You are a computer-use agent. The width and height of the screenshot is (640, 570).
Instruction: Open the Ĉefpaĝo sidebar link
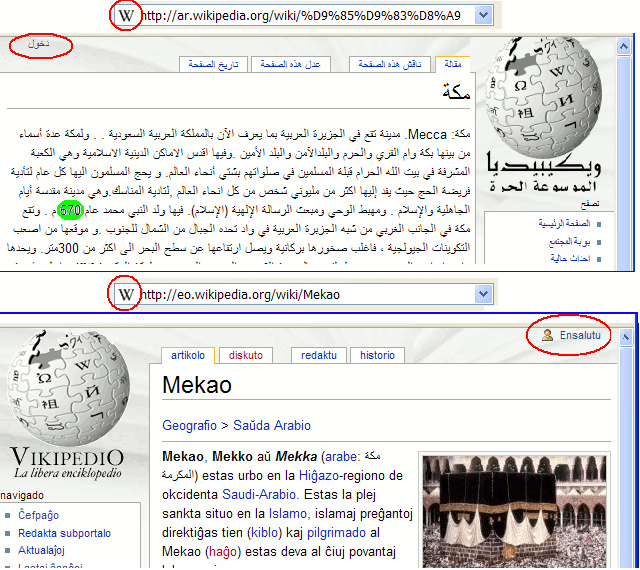[x=39, y=515]
